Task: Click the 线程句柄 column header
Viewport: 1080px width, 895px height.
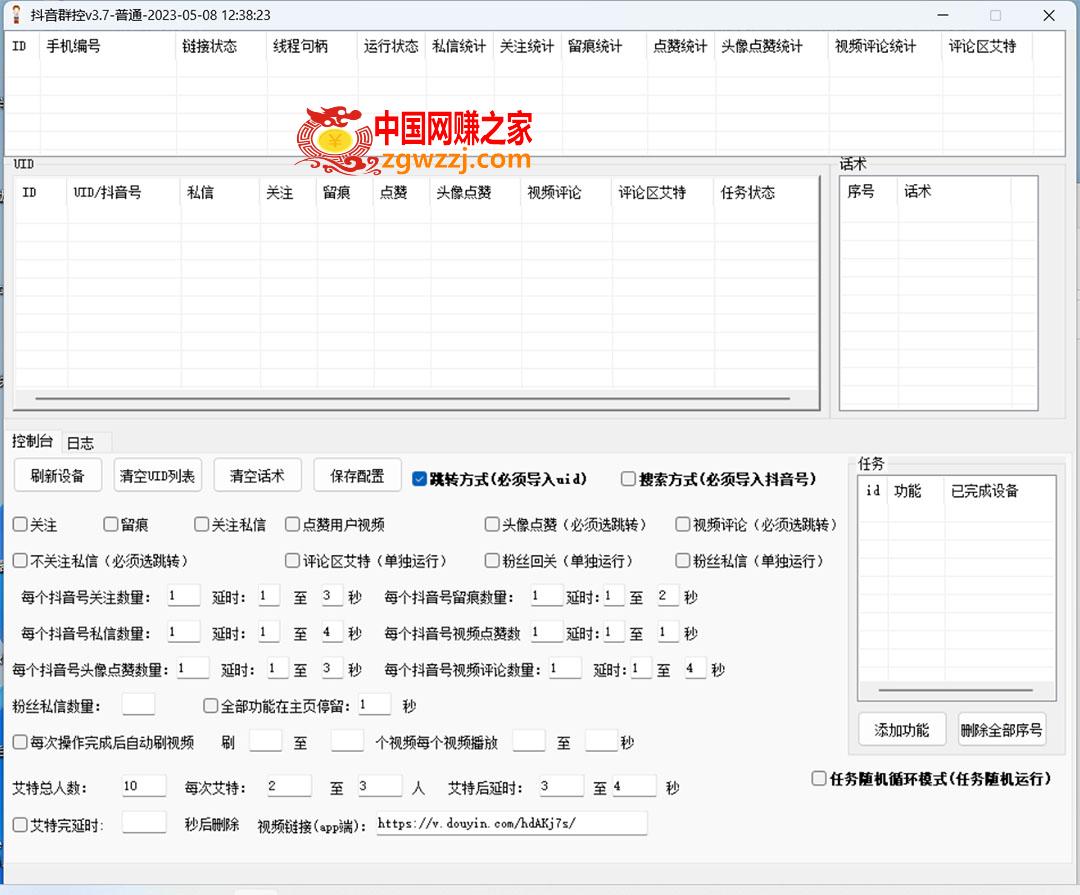Action: click(313, 46)
